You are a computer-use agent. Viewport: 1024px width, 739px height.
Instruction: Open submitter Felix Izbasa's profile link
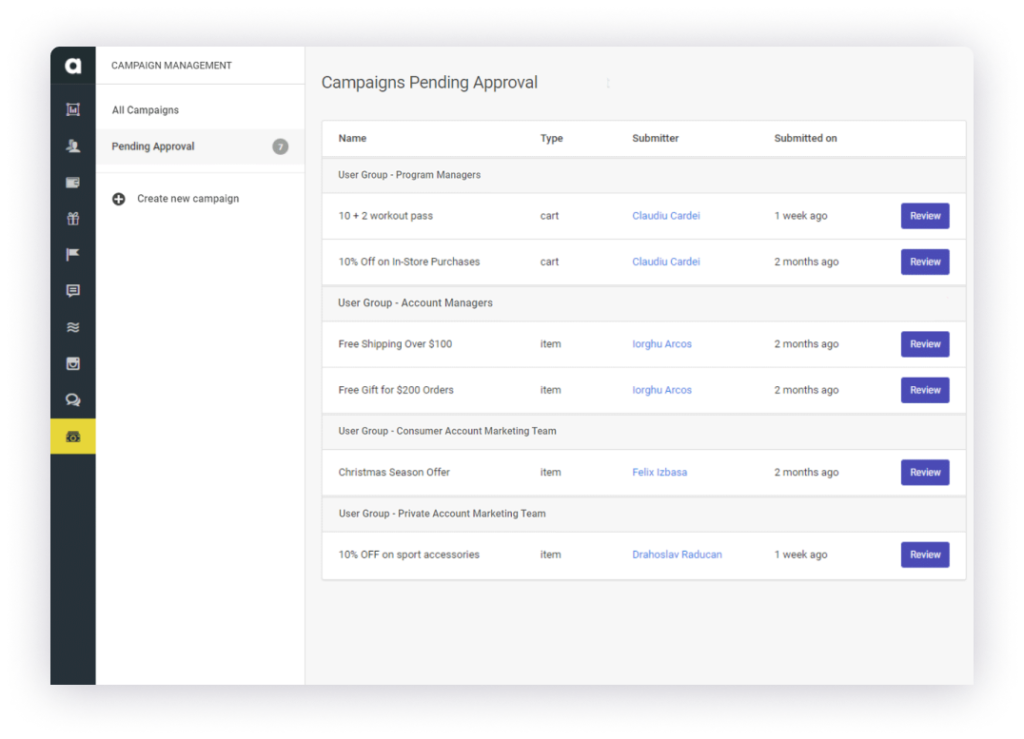[659, 472]
